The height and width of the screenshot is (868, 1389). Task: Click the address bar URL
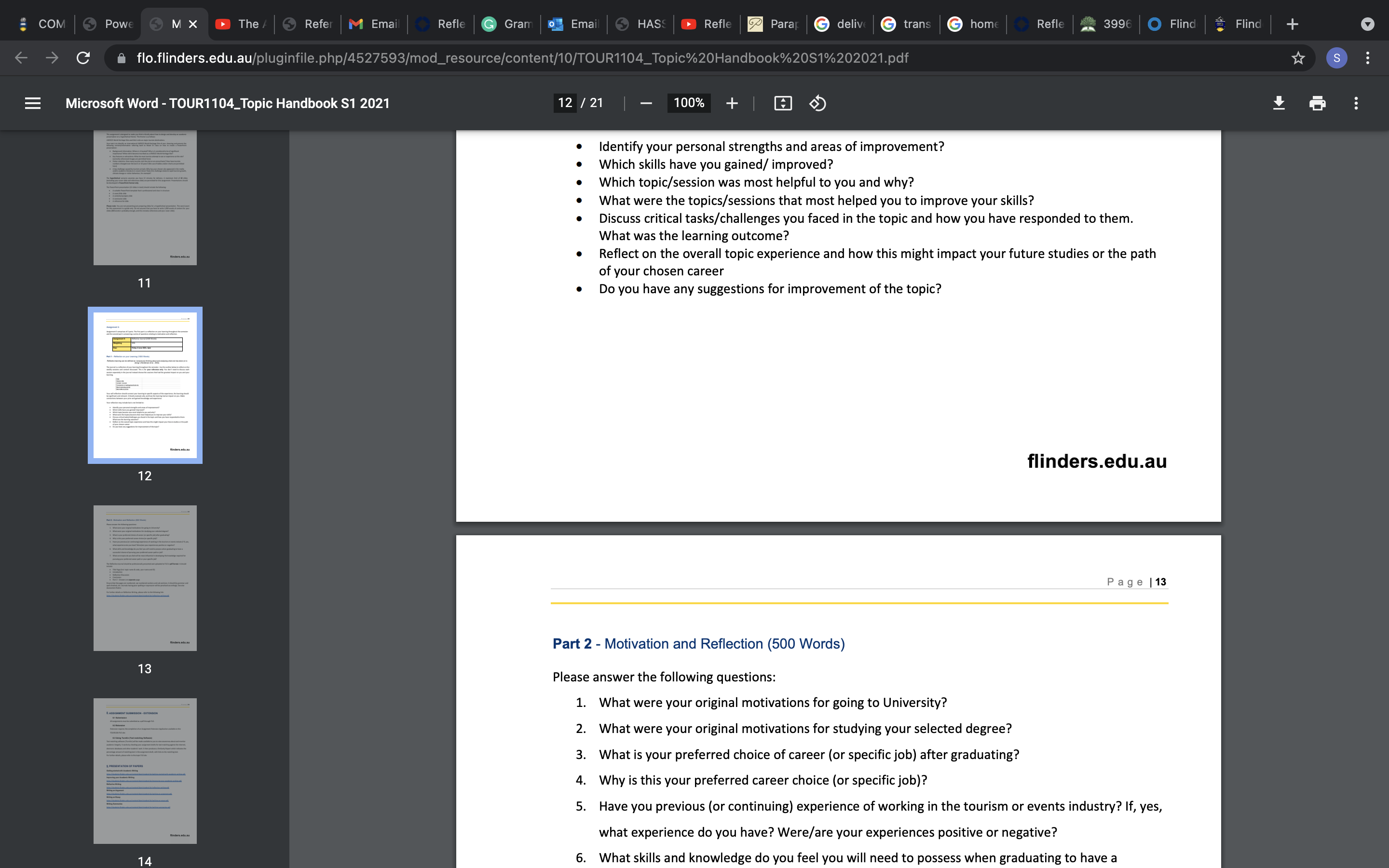pyautogui.click(x=522, y=58)
